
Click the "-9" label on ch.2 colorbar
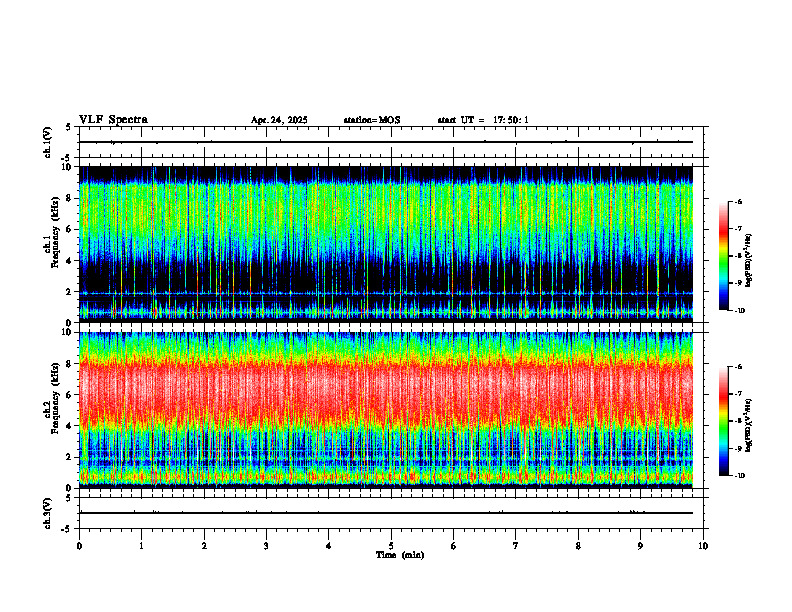(738, 448)
